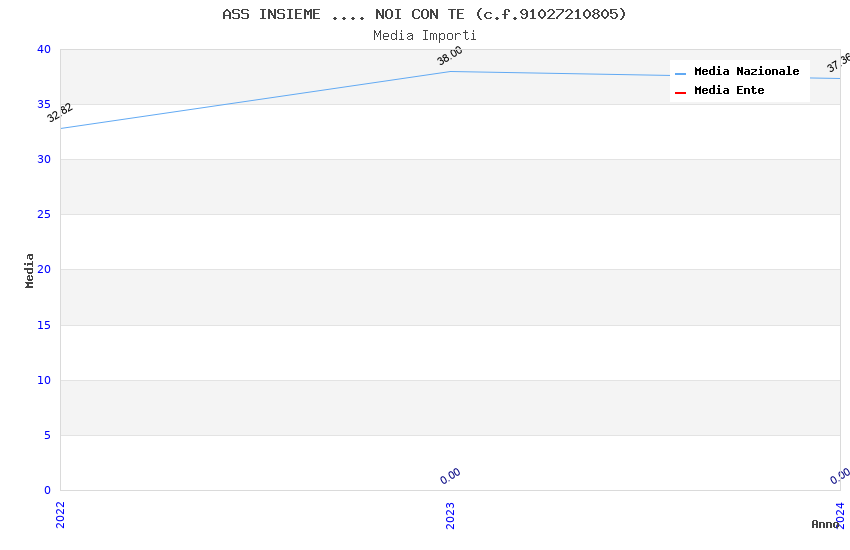850x550 pixels.
Task: Click the 0.00 value label above 2023
Action: coord(450,475)
